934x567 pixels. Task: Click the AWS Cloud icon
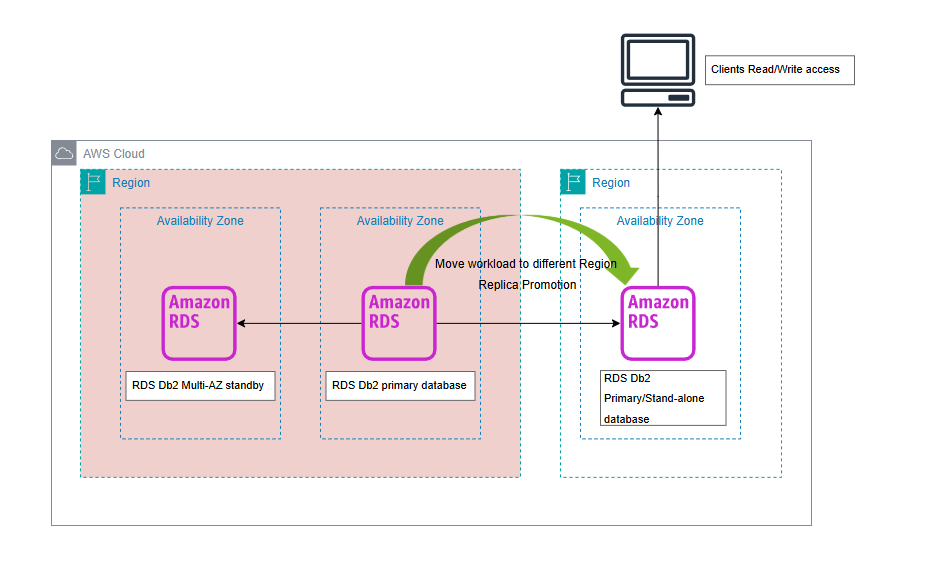pyautogui.click(x=64, y=153)
